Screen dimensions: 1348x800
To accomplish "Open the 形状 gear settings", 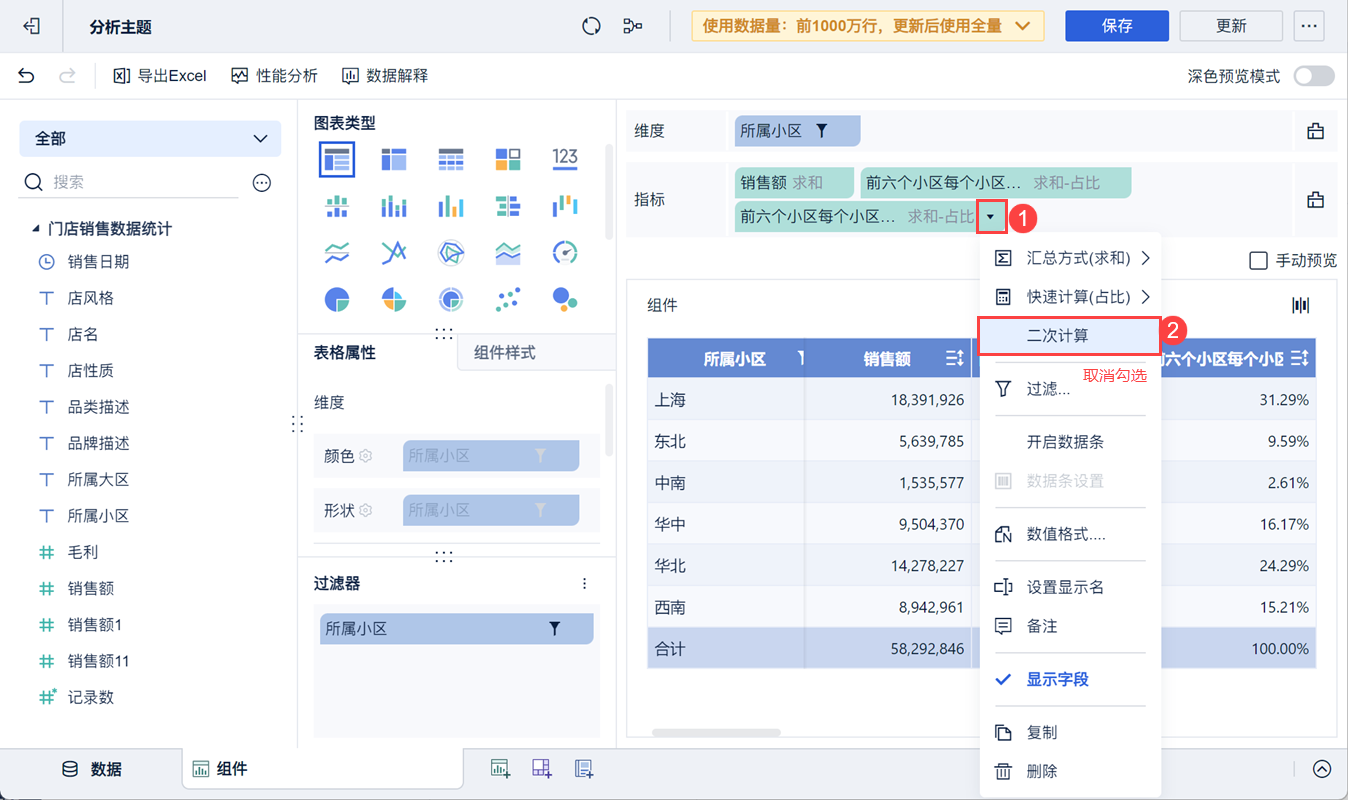I will pos(366,510).
